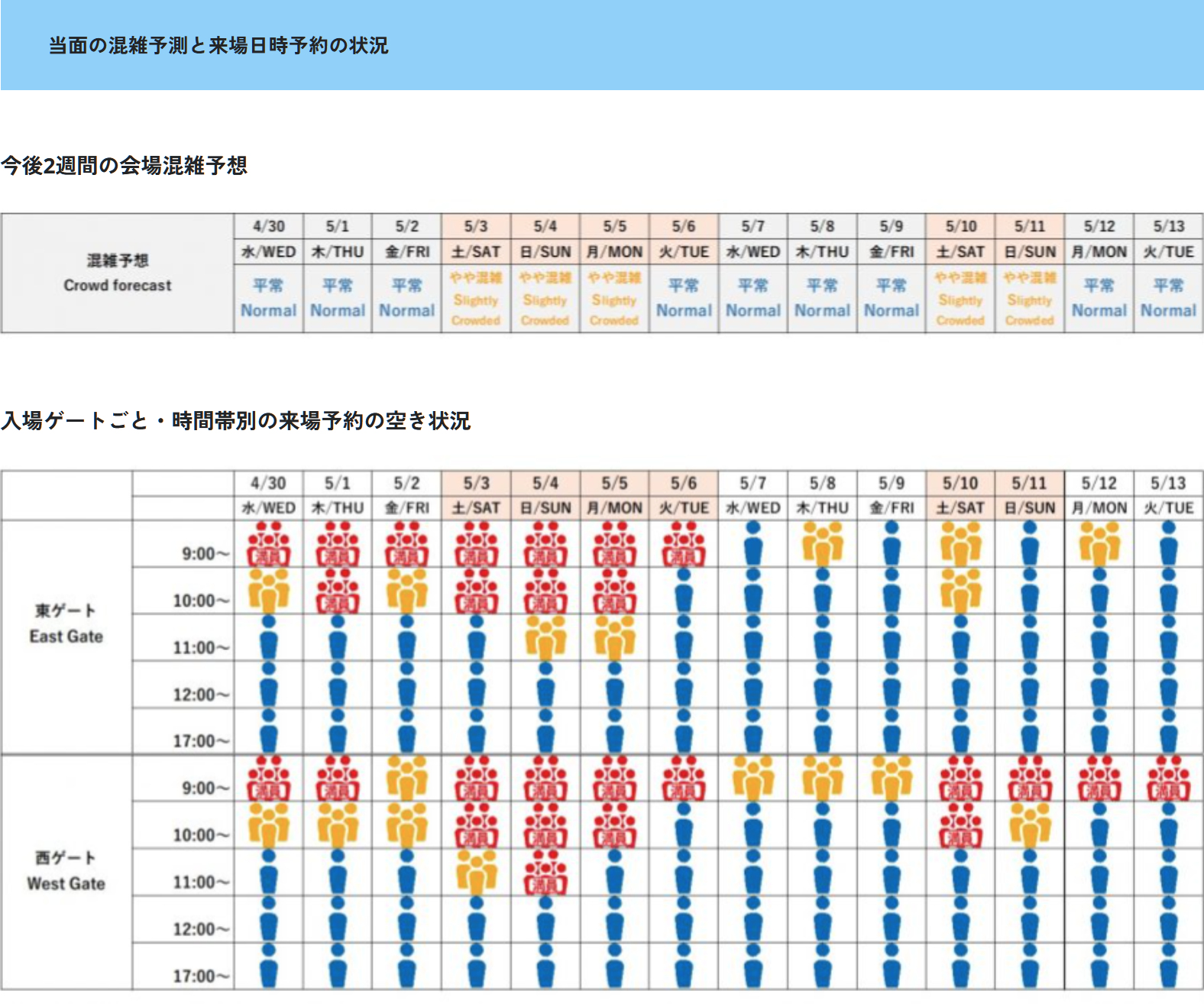Viewport: 1204px width, 1004px height.
Task: Click the 4/30 Normal forecast cell
Action: tap(268, 298)
